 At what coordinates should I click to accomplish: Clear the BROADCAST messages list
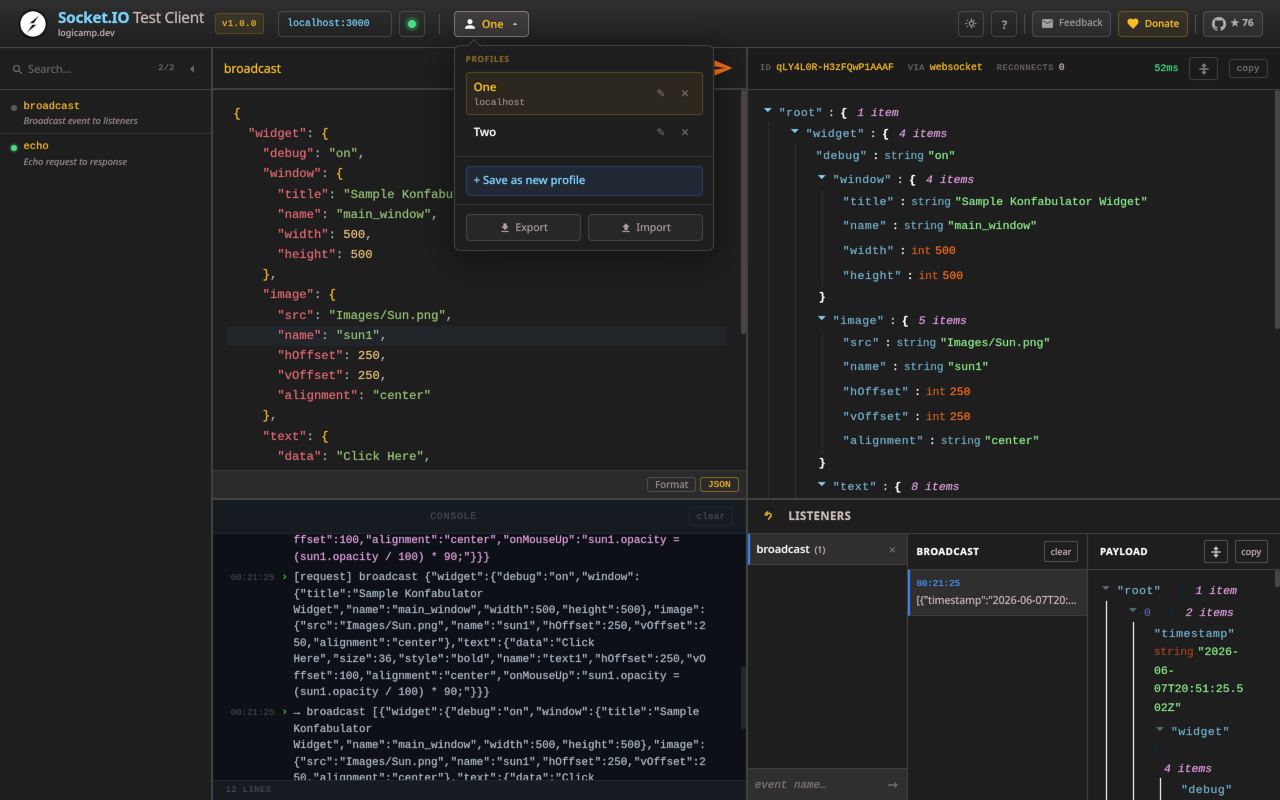point(1061,551)
